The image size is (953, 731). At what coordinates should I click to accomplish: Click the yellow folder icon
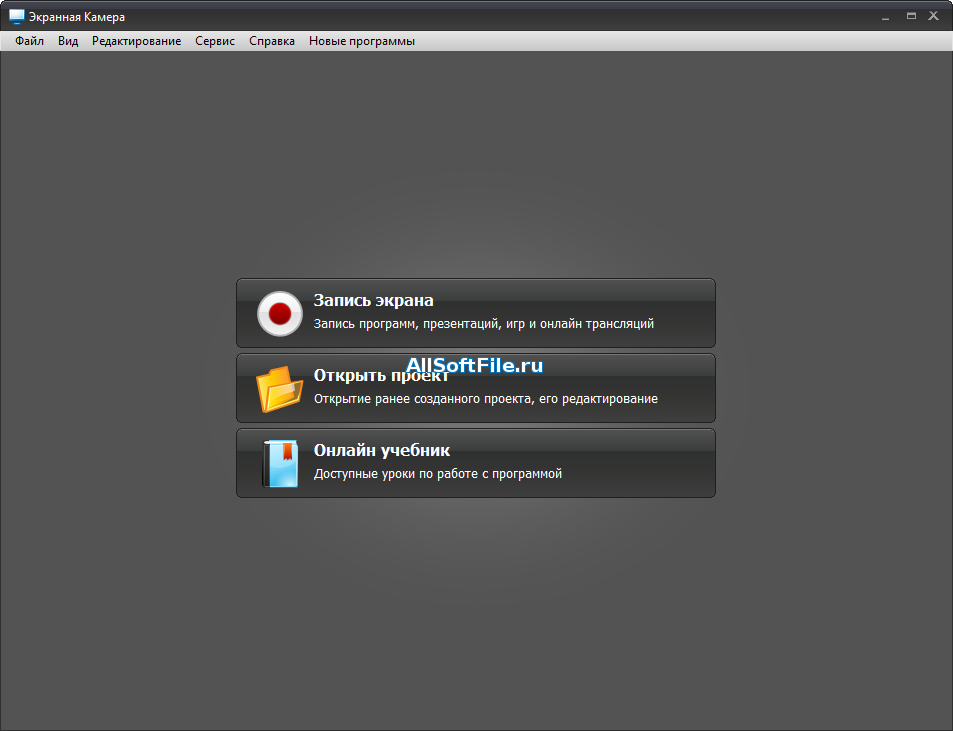click(280, 389)
